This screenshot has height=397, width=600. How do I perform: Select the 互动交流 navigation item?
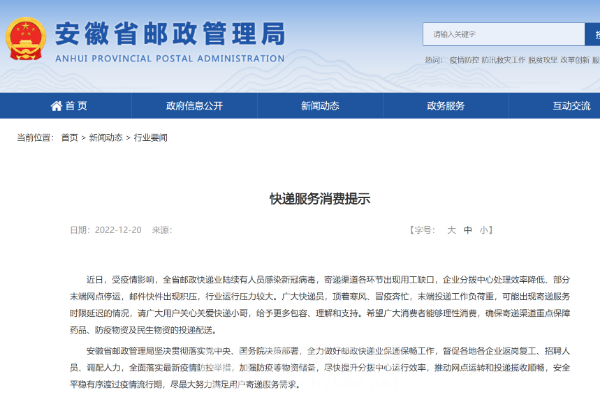pos(571,106)
